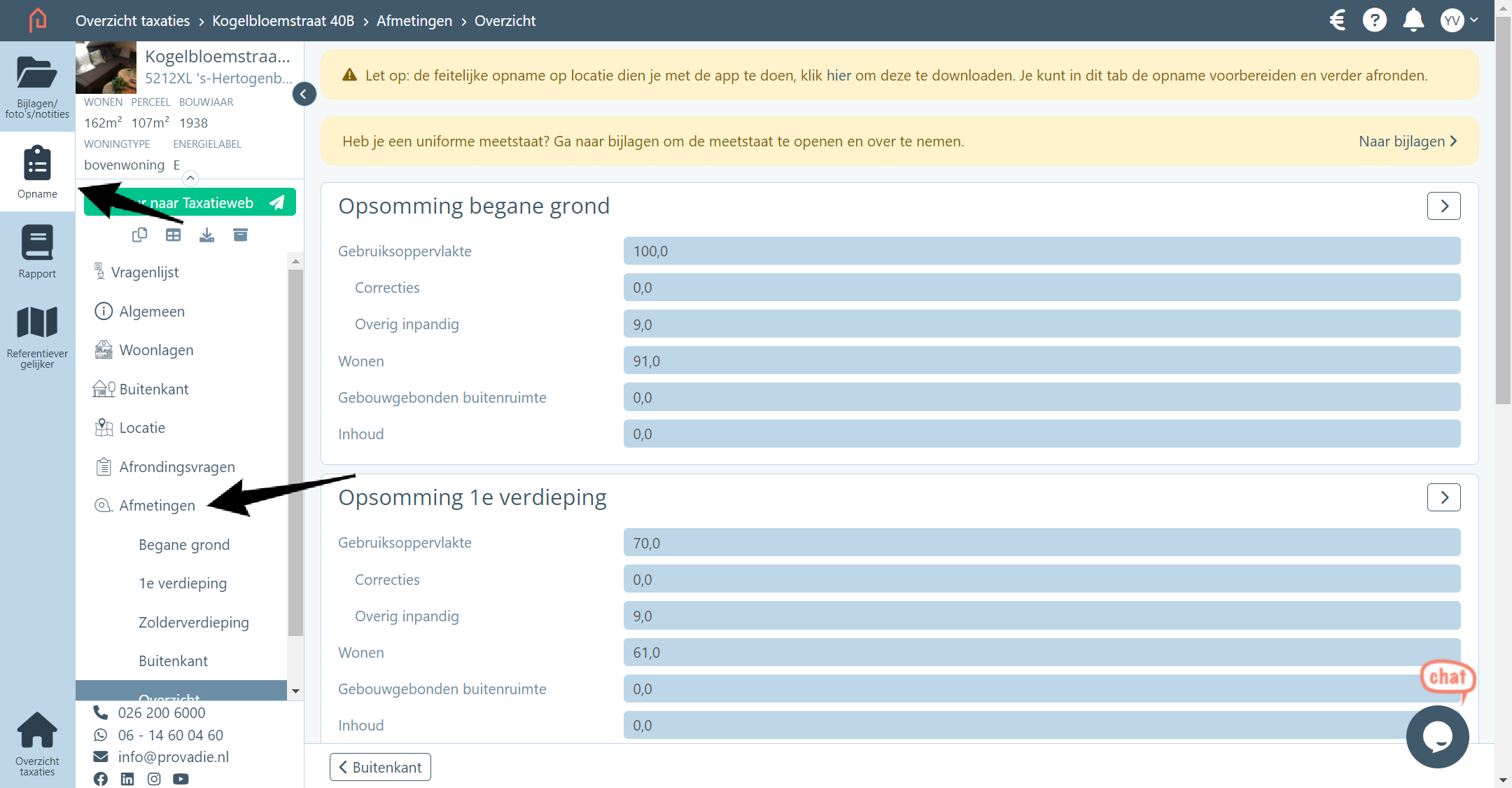
Task: Click the property photo thumbnail
Action: pos(106,67)
